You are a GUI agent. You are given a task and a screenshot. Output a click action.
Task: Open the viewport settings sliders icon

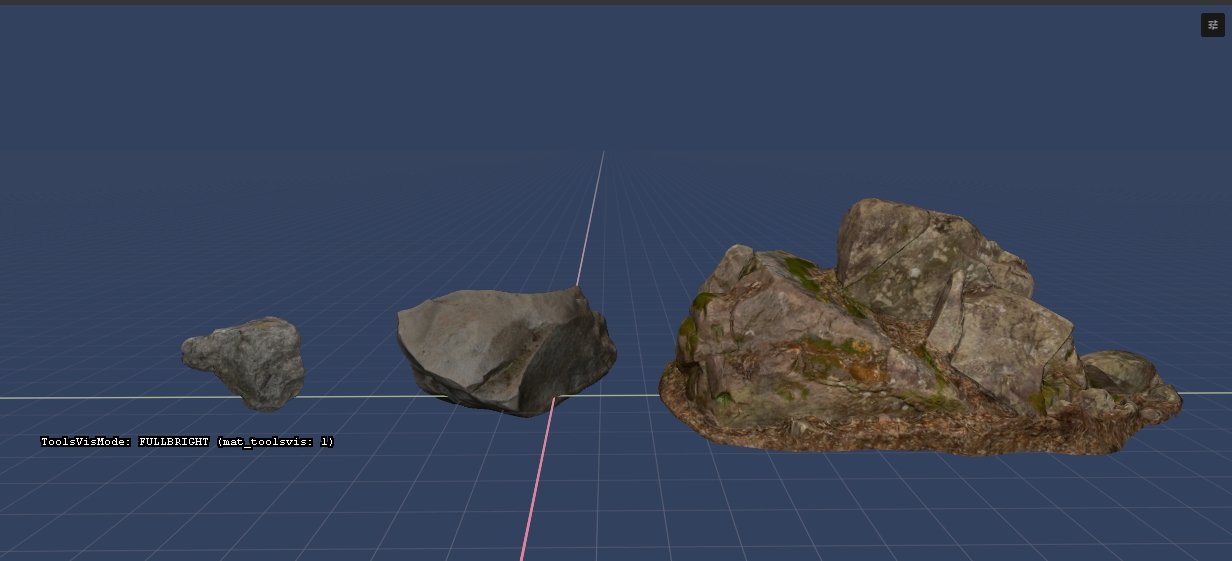pos(1212,25)
